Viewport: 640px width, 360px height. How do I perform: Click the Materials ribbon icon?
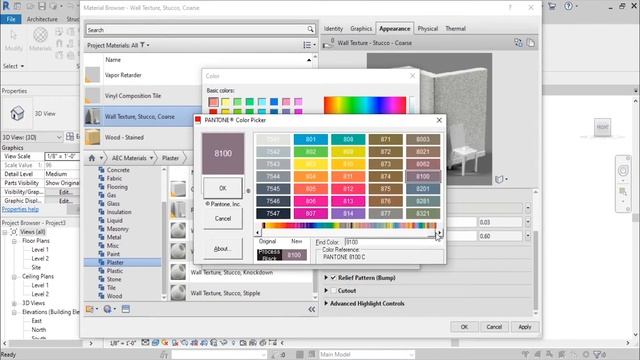coord(40,40)
